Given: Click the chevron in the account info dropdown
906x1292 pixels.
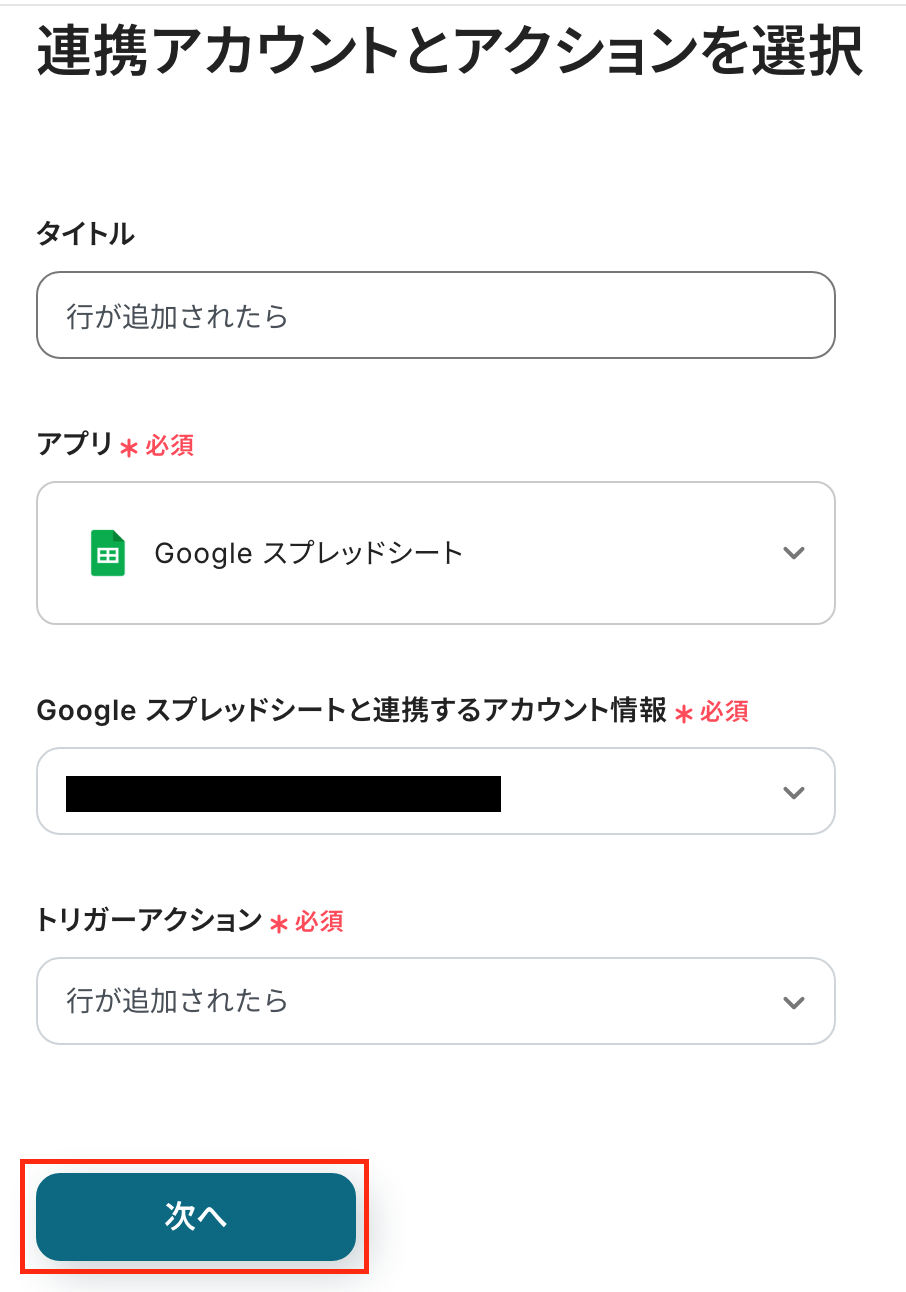Looking at the screenshot, I should tap(794, 792).
